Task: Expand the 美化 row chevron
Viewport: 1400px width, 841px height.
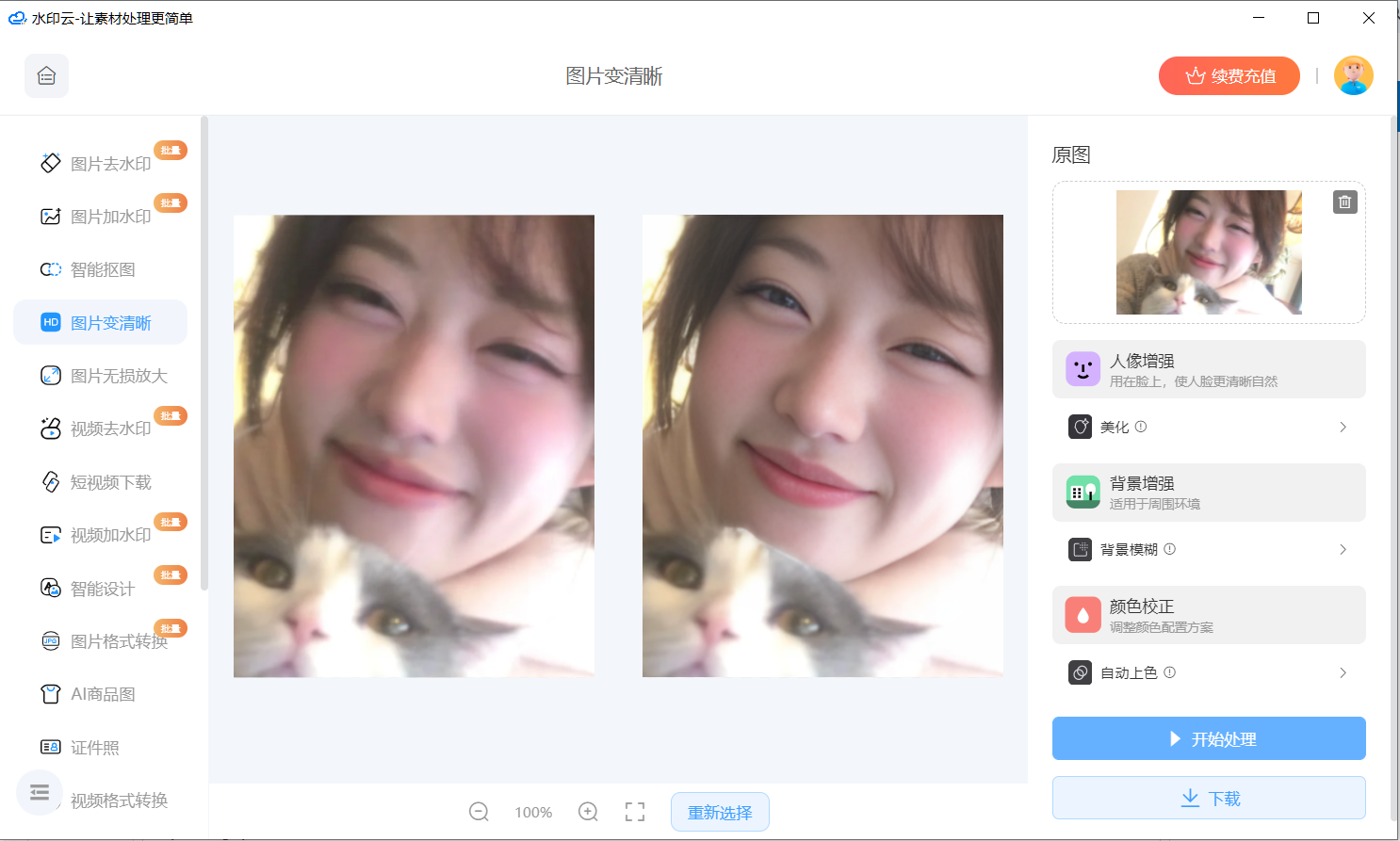Action: (x=1343, y=427)
